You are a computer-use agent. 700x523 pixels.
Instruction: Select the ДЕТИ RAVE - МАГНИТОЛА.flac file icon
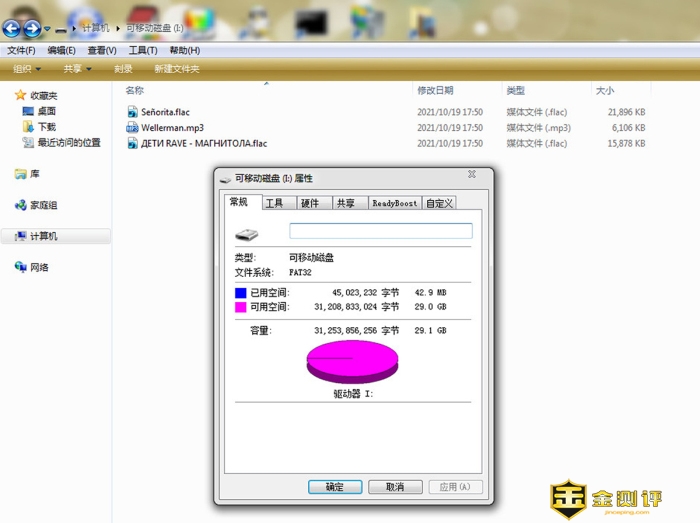click(x=133, y=144)
